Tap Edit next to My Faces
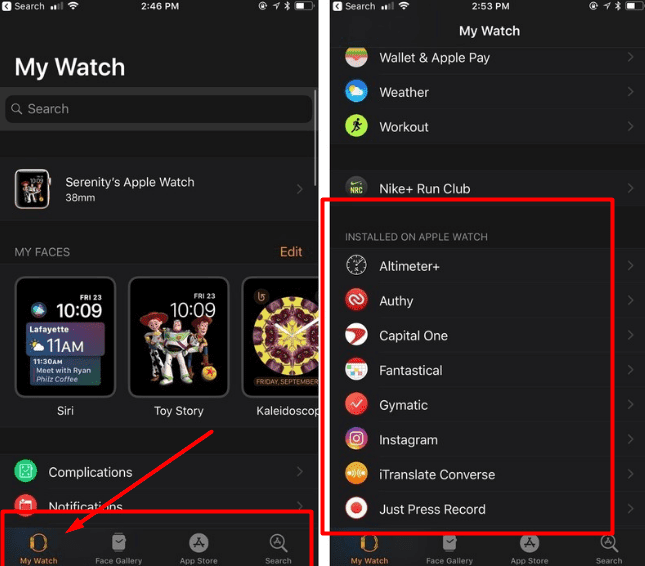This screenshot has height=566, width=645. pos(291,252)
